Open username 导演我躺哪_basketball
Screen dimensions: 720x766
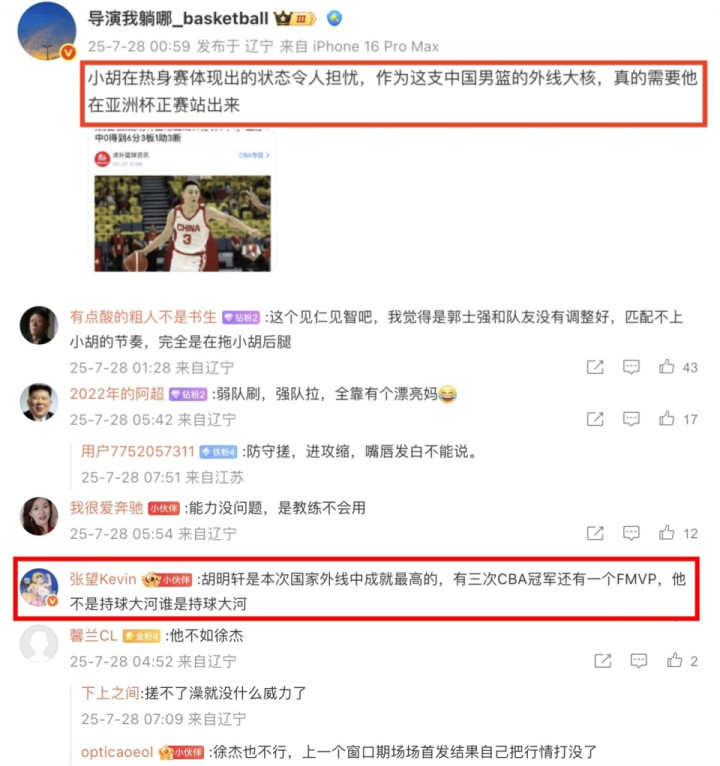(x=178, y=19)
